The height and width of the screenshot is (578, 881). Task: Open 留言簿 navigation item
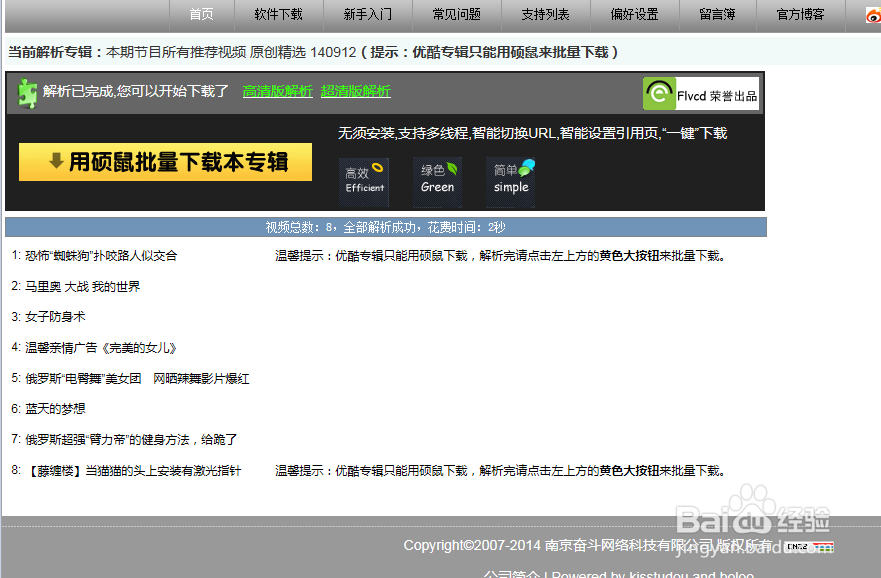point(717,15)
